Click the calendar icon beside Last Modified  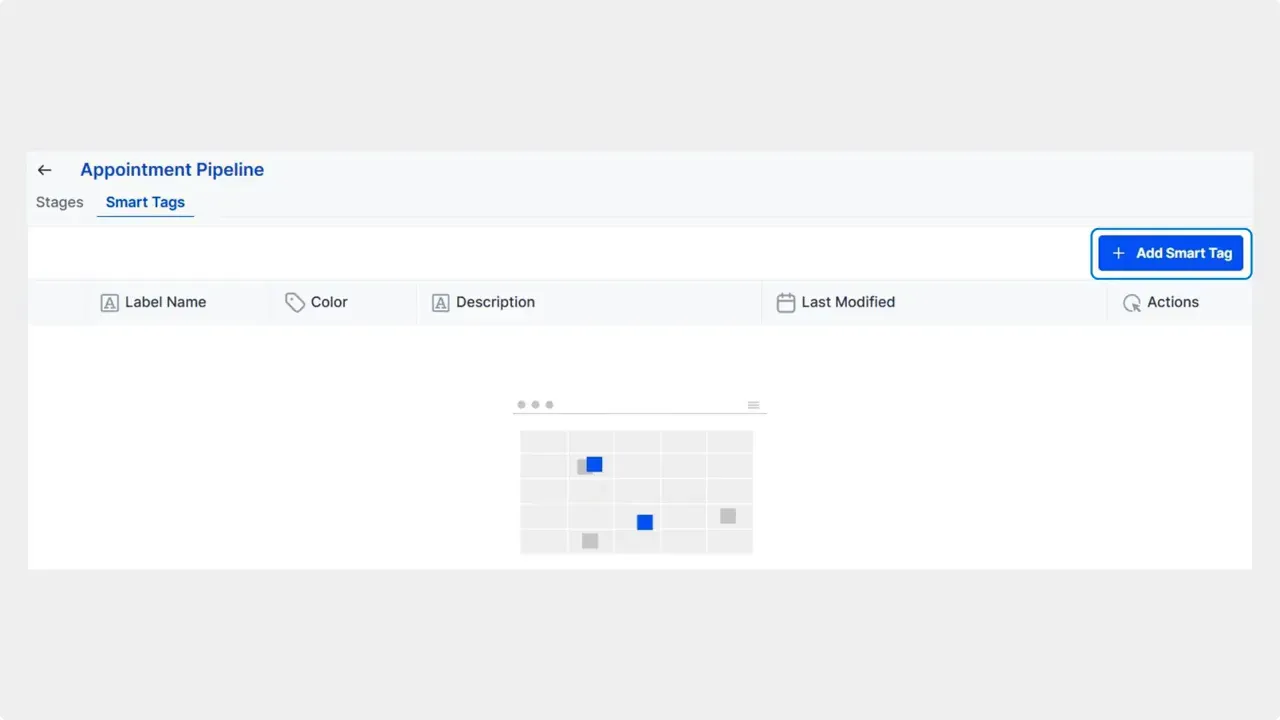[x=786, y=302]
